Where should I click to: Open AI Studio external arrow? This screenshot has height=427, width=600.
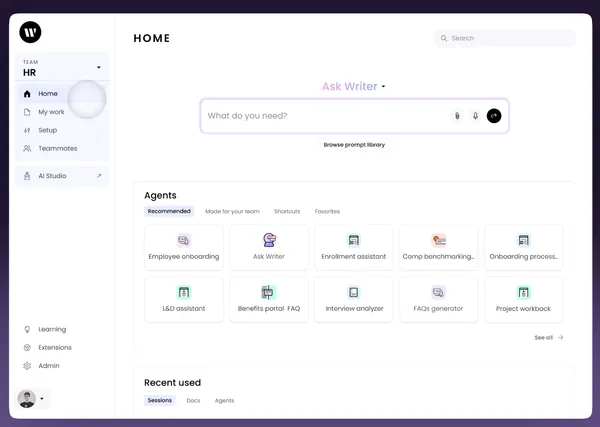click(99, 176)
